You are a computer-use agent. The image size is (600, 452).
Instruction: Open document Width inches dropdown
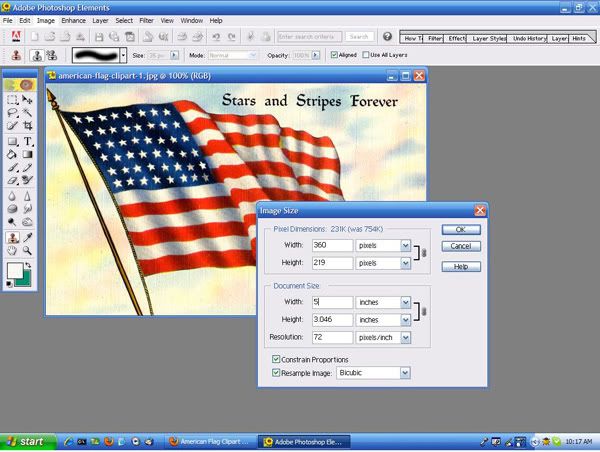(405, 302)
